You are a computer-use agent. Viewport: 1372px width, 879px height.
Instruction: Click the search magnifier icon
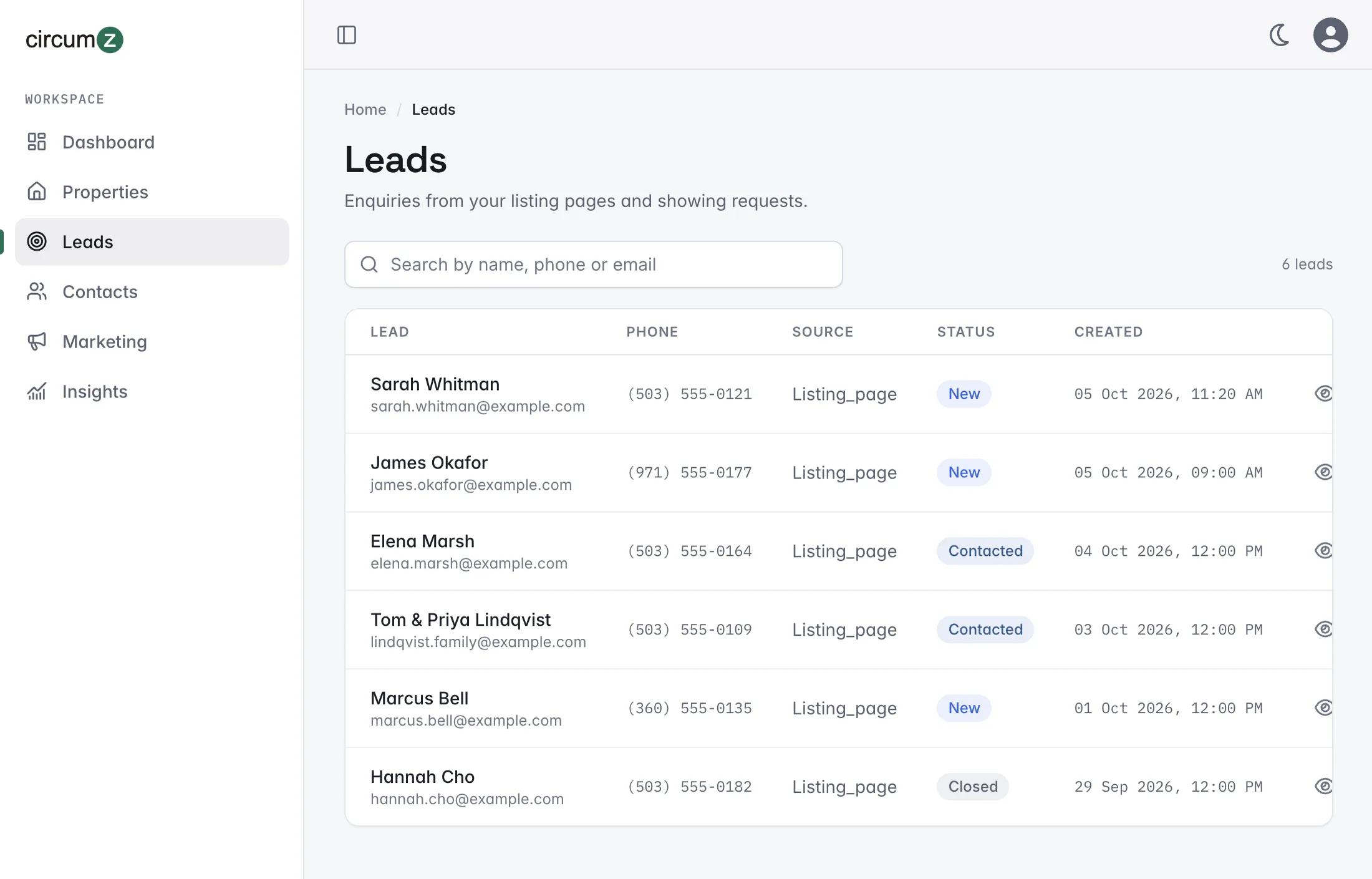pyautogui.click(x=369, y=265)
